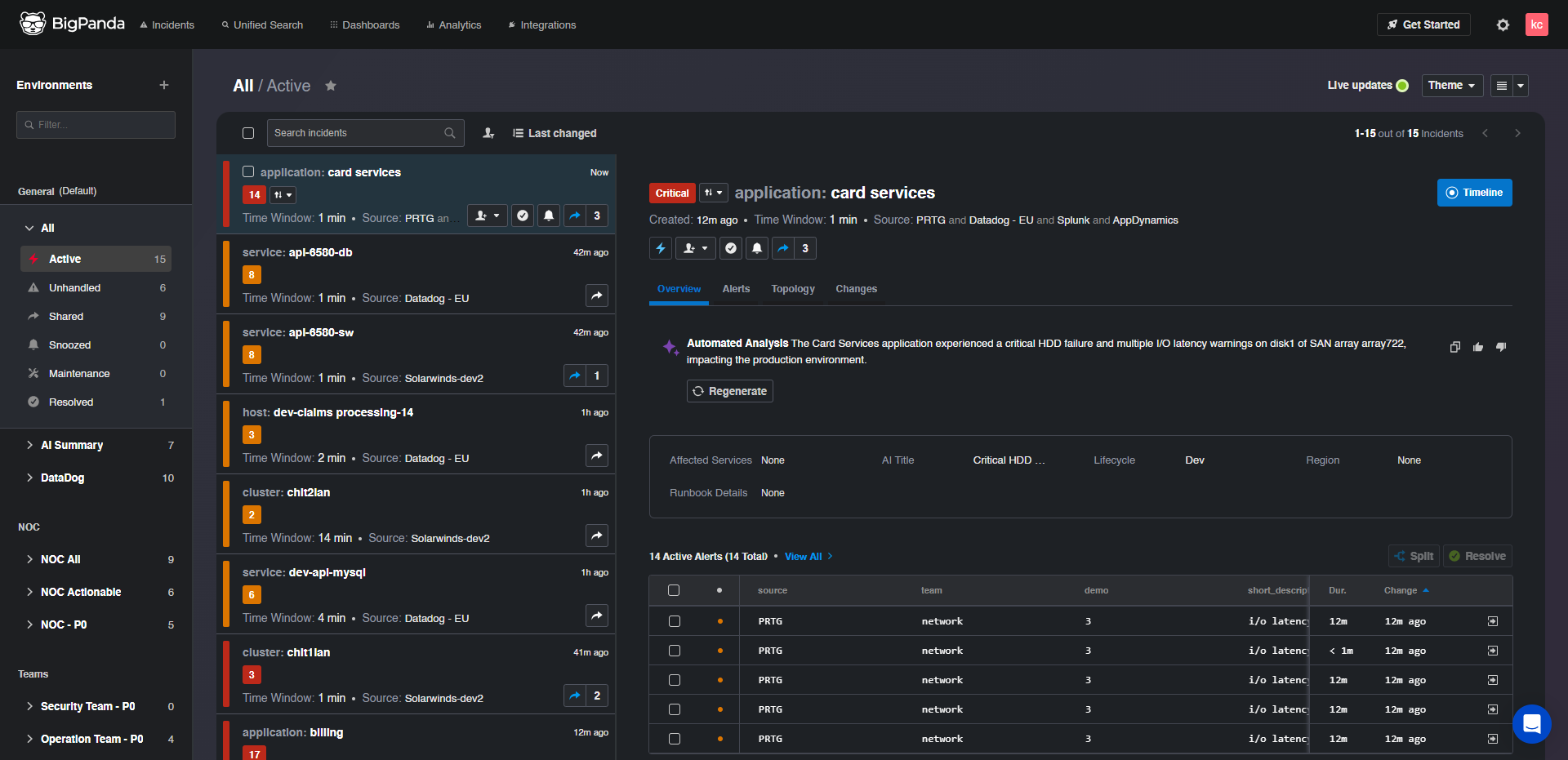Screen dimensions: 1568x760
Task: Copy the Automated Analysis text
Action: coord(1454,347)
